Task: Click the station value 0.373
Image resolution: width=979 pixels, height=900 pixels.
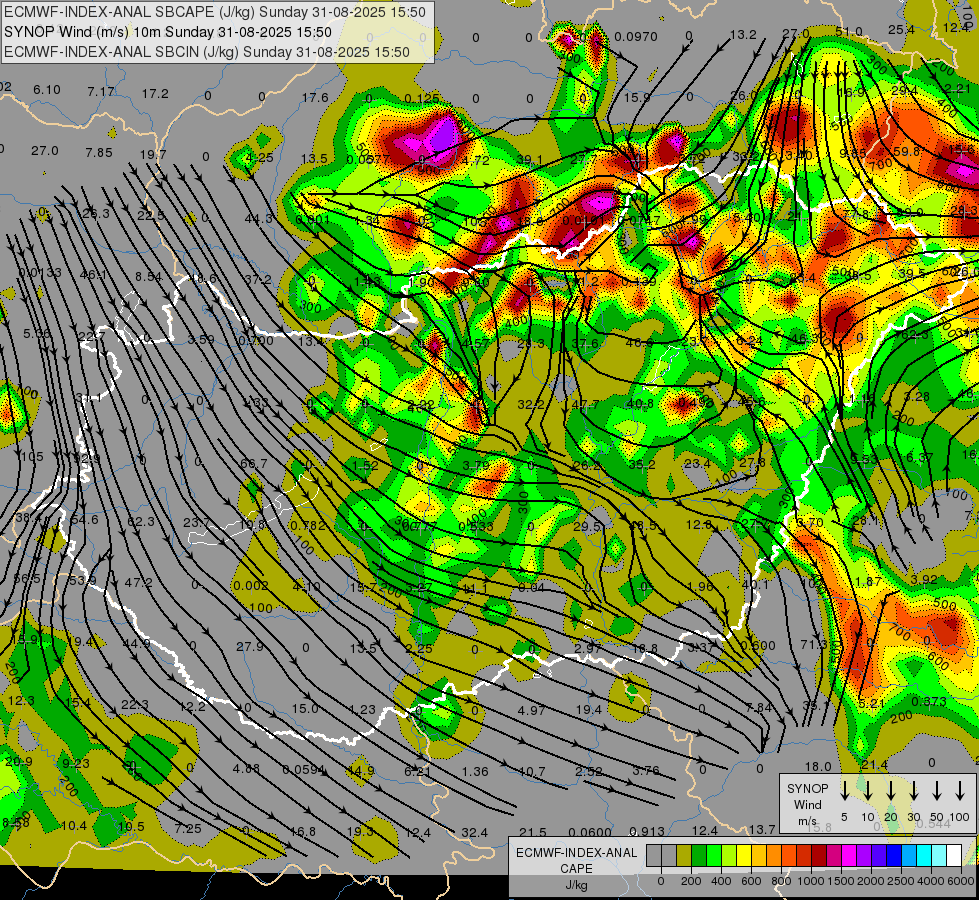Action: (928, 702)
